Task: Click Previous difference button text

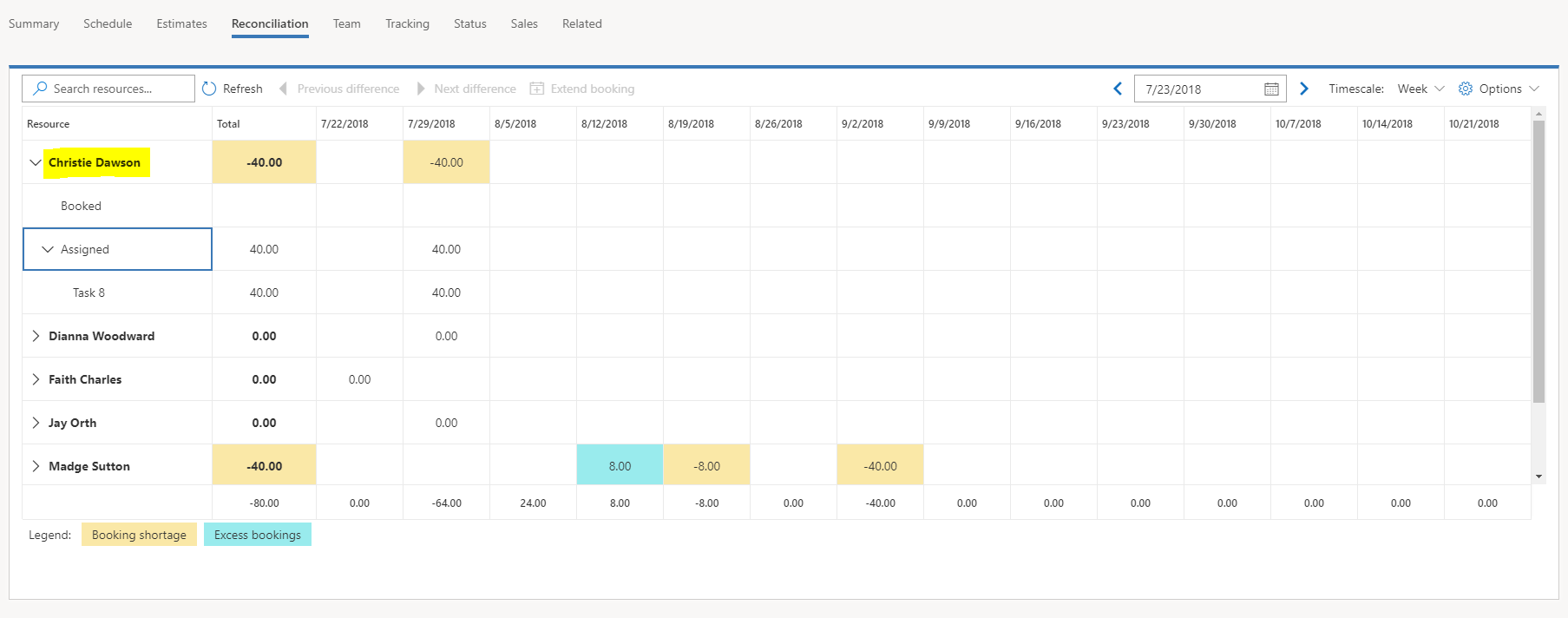Action: (x=348, y=89)
